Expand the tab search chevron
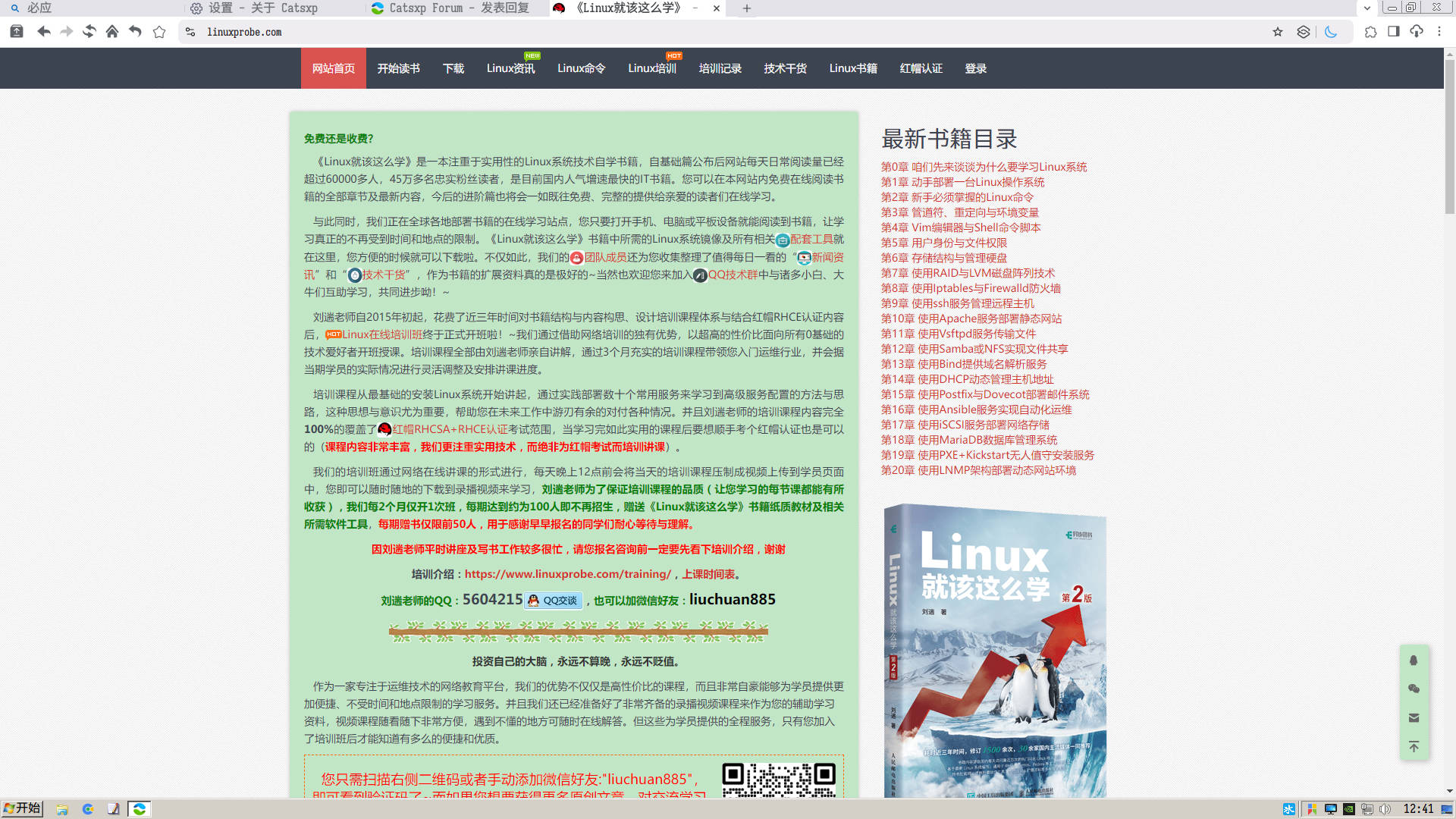Viewport: 1456px width, 819px height. tap(1367, 8)
